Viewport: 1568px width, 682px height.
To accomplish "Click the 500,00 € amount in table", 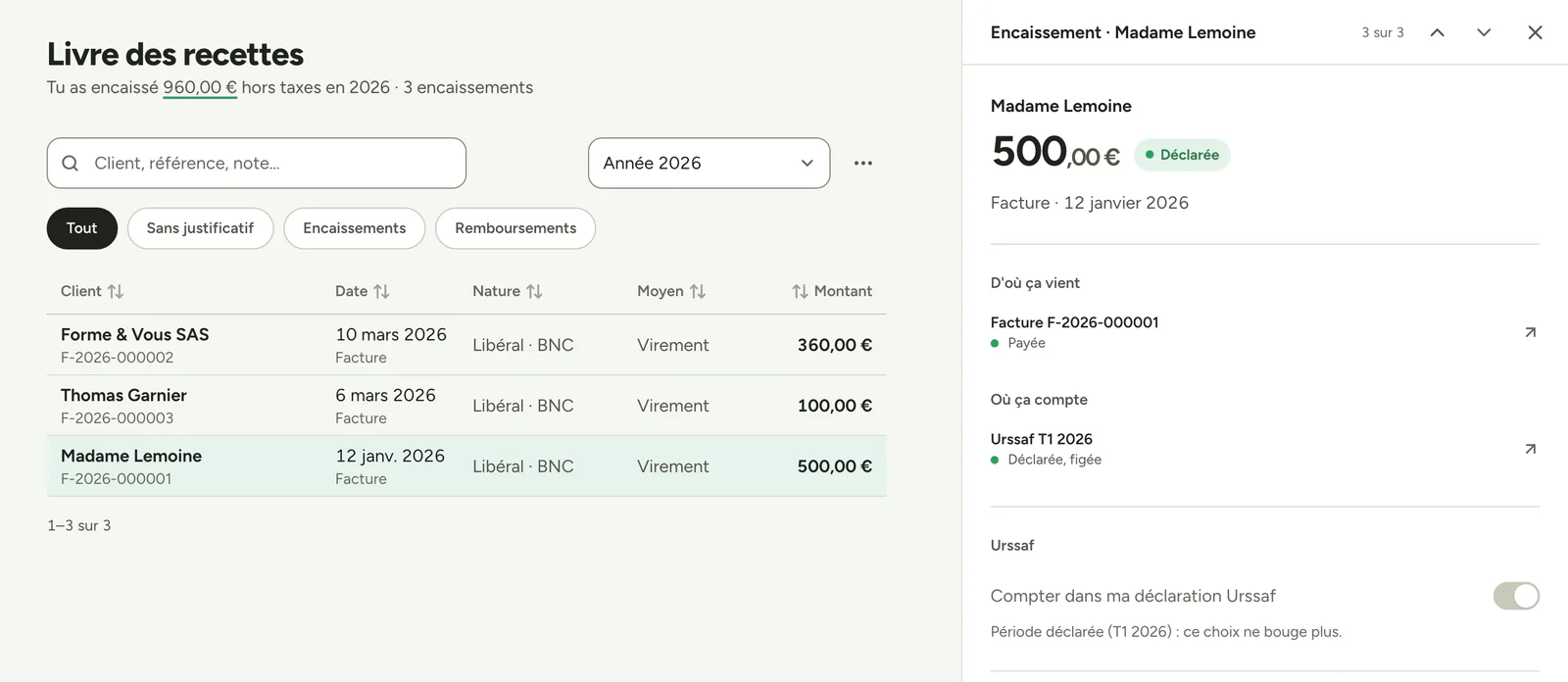I will pyautogui.click(x=835, y=466).
